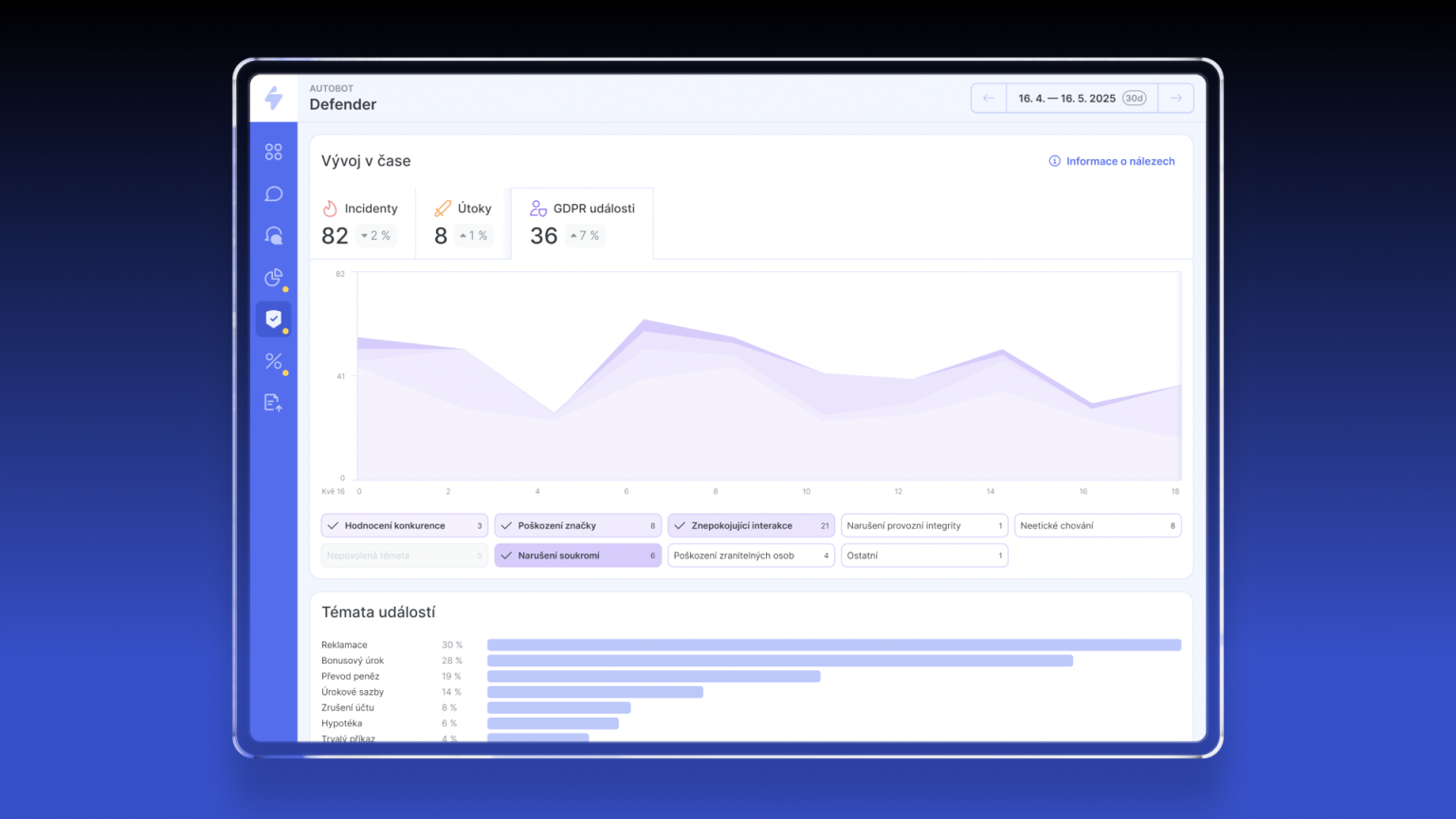Advance to next date range arrow
This screenshot has width=1456, height=819.
1175,98
